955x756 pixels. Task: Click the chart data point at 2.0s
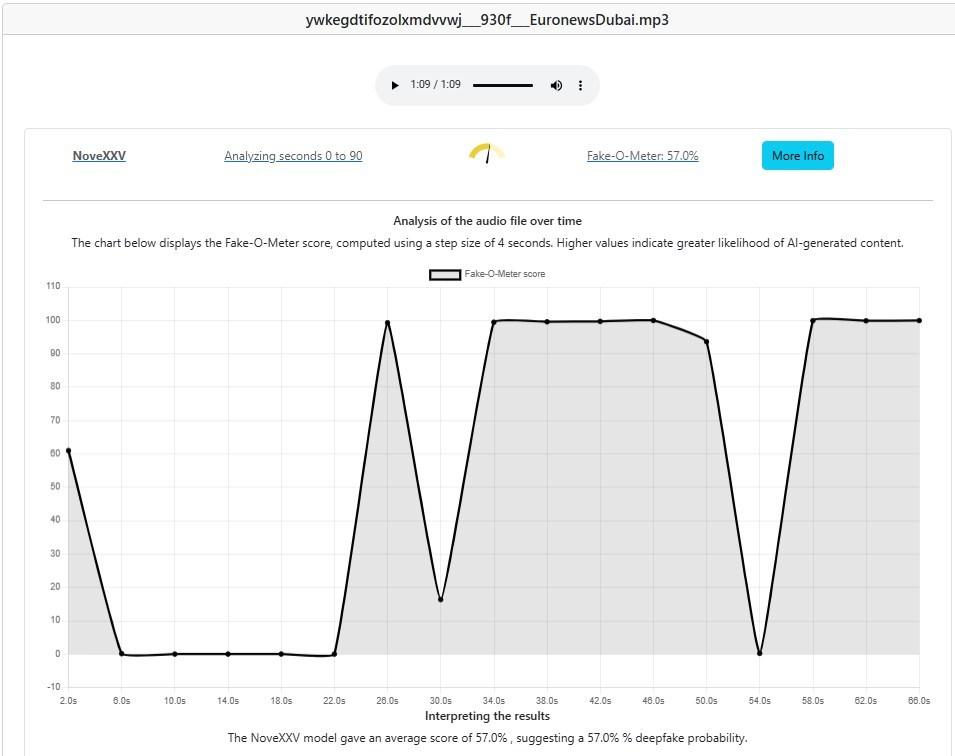pyautogui.click(x=68, y=451)
